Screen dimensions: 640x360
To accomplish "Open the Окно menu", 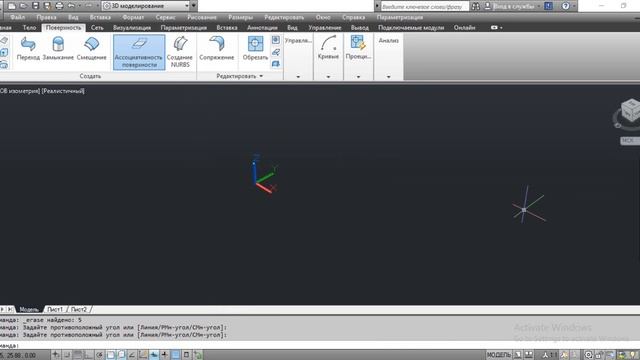I will click(323, 17).
